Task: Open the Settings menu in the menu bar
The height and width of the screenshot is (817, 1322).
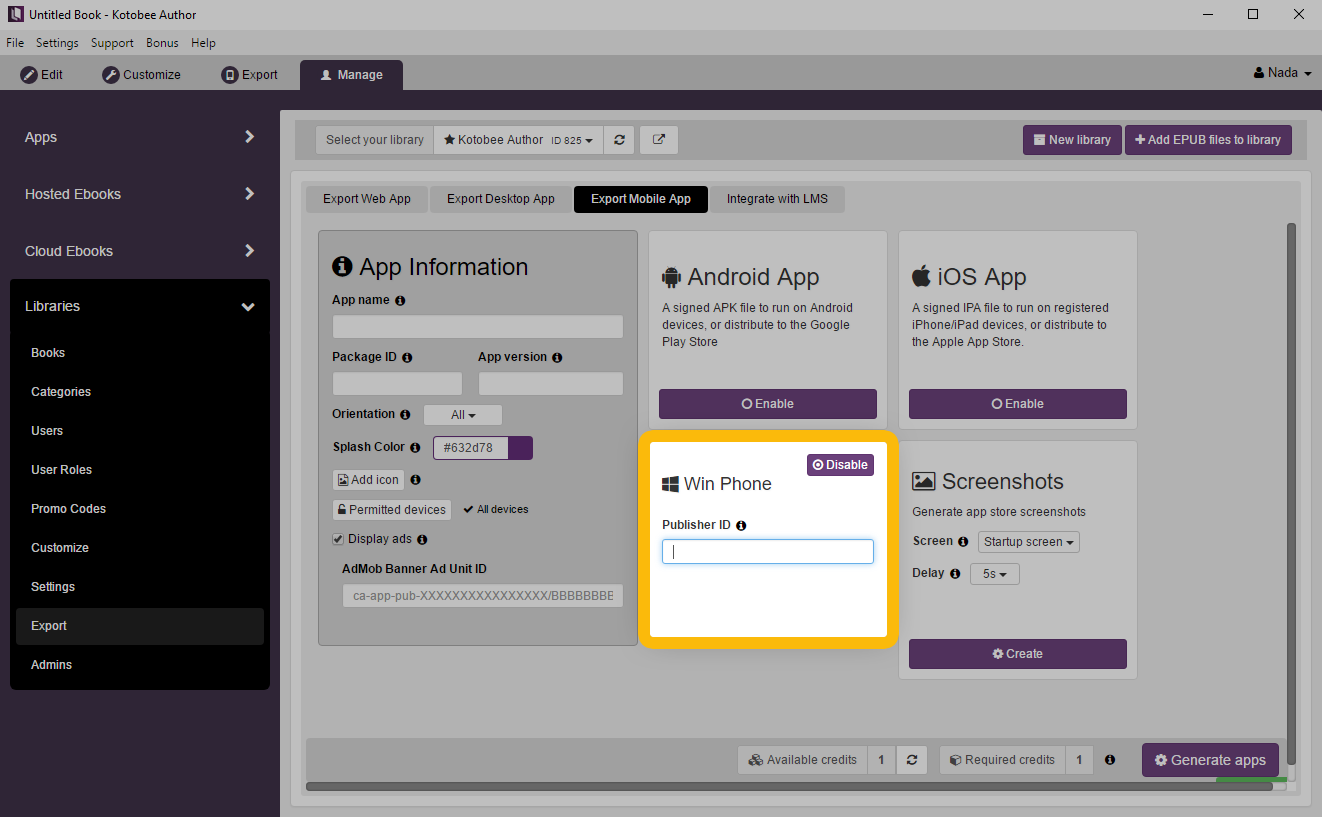Action: 57,43
